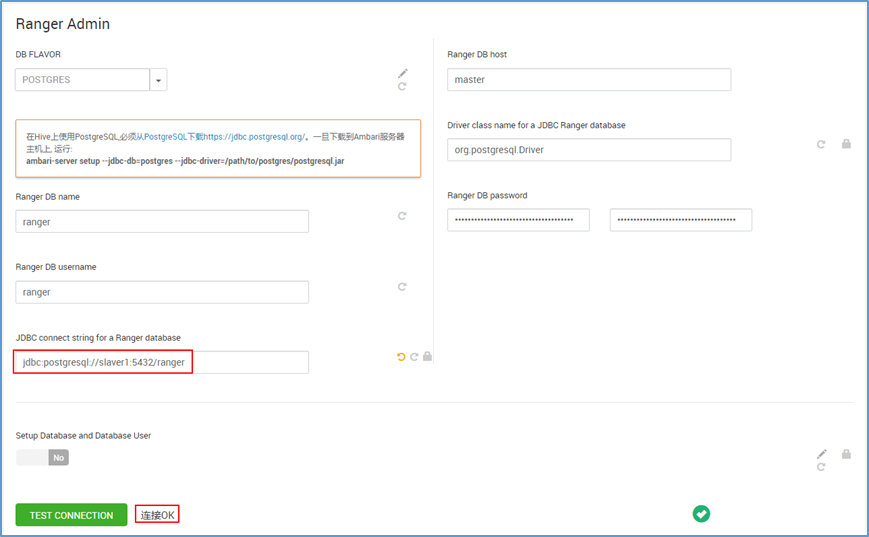The width and height of the screenshot is (869, 537).
Task: Click the Ranger DB host field
Action: [x=589, y=80]
